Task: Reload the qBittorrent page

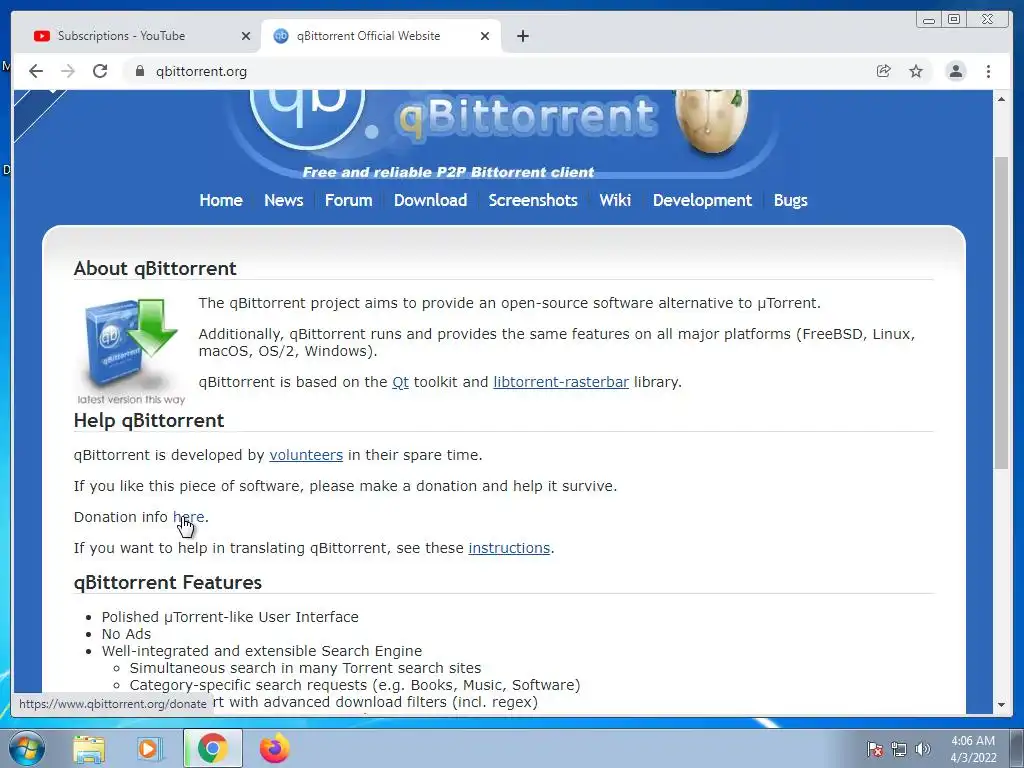Action: pos(100,71)
